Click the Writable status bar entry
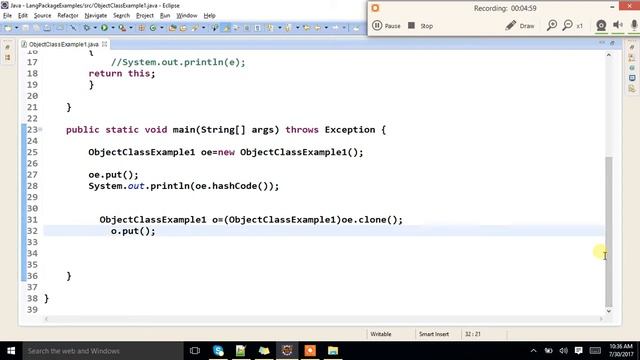The width and height of the screenshot is (640, 360). [x=381, y=334]
